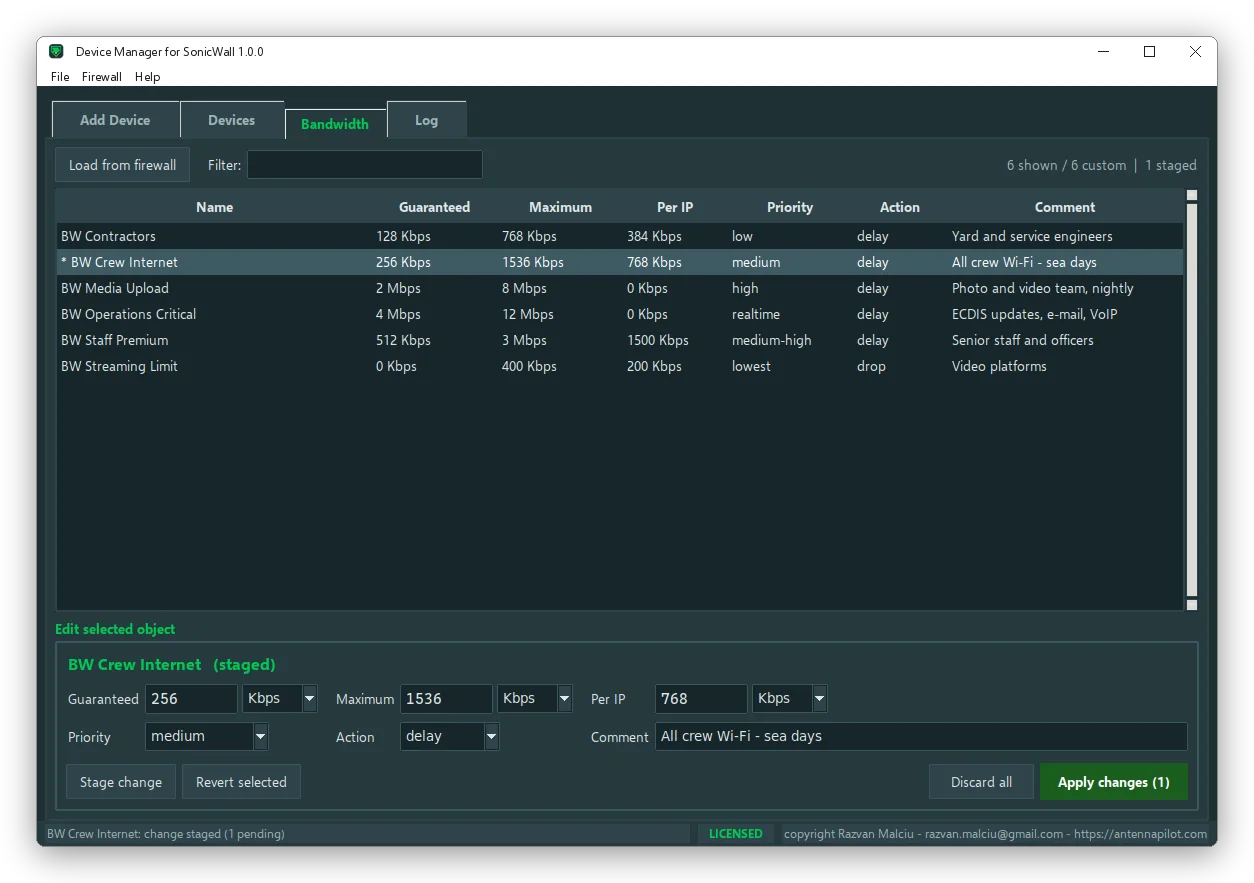
Task: Select the BW Streaming Limit row
Action: pyautogui.click(x=620, y=366)
